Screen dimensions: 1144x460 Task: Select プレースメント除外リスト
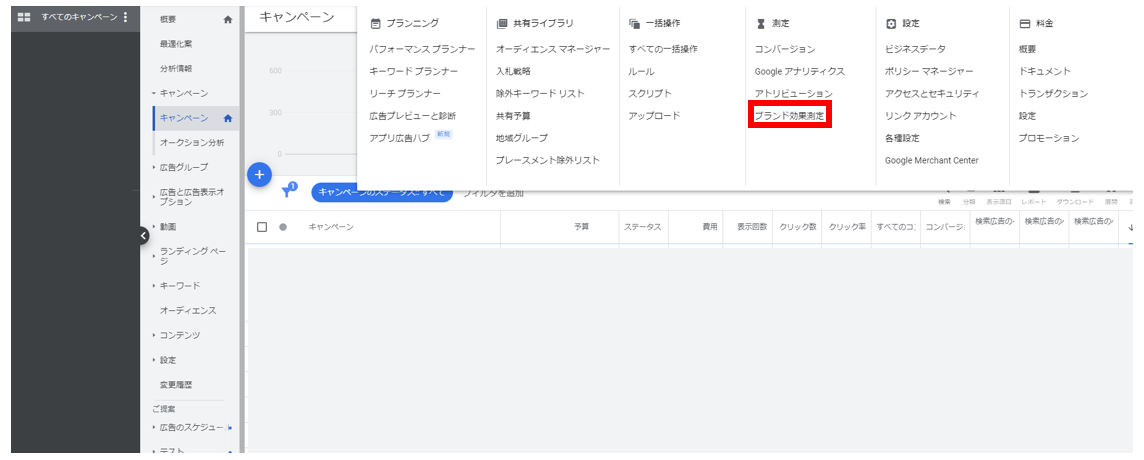[548, 160]
